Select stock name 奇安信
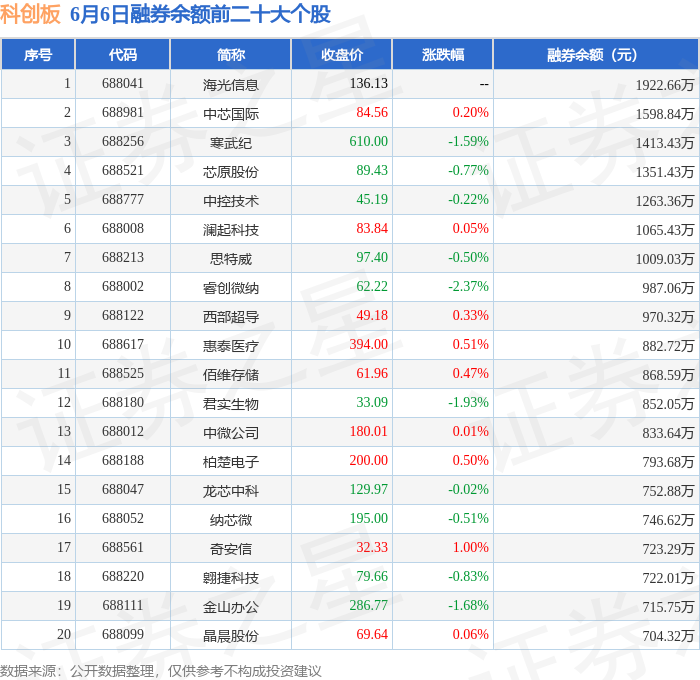Viewport: 700px width, 680px height. [231, 549]
